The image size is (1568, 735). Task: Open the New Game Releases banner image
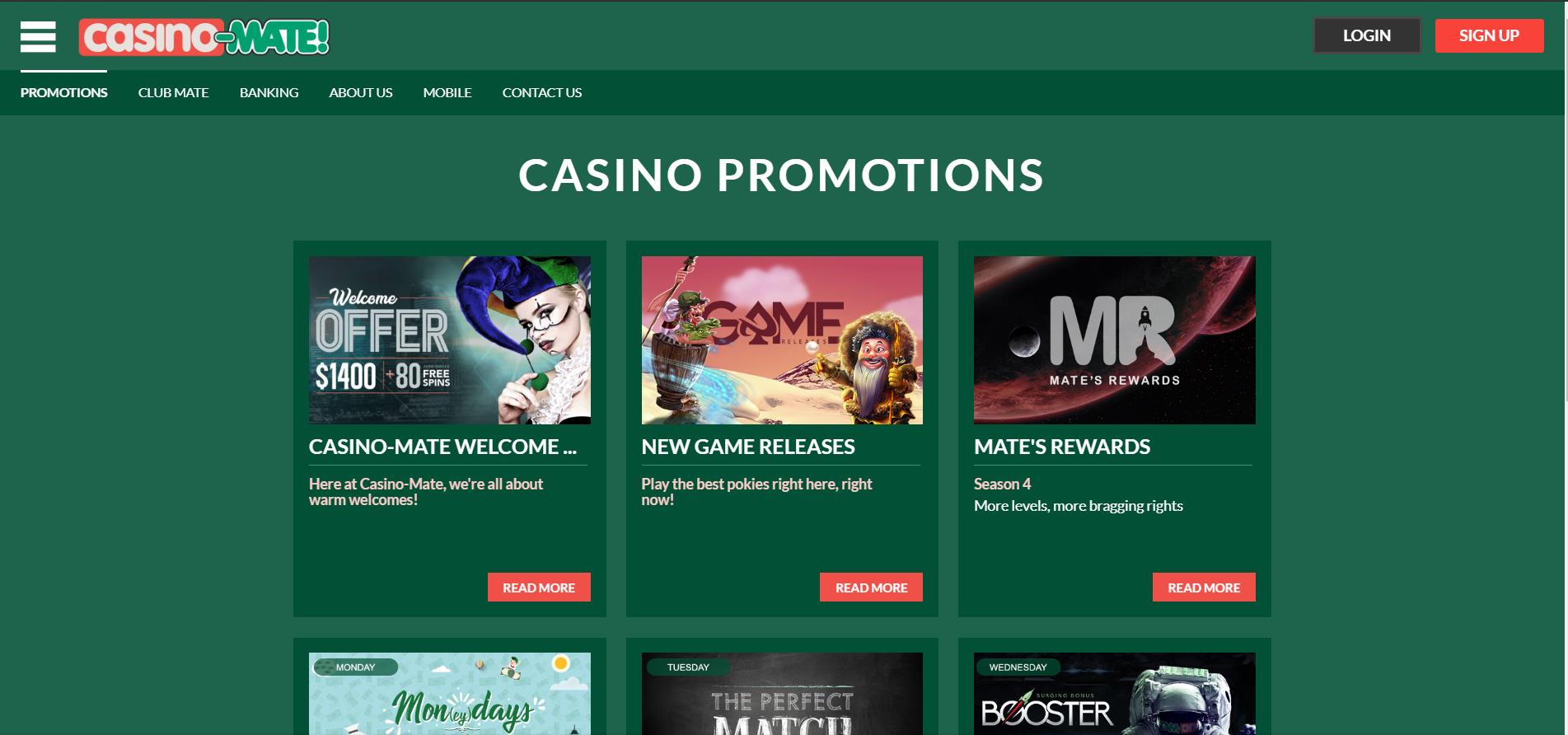click(x=782, y=340)
